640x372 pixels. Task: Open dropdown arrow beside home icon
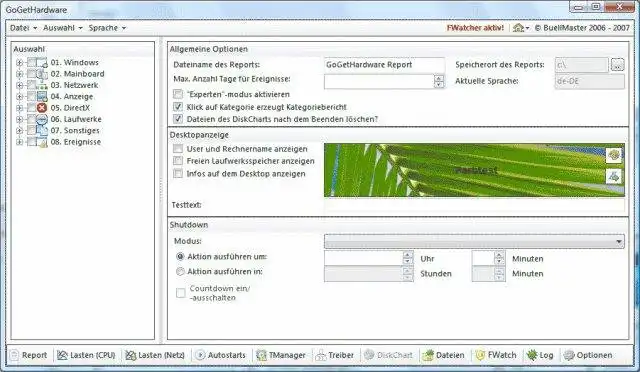pos(527,28)
